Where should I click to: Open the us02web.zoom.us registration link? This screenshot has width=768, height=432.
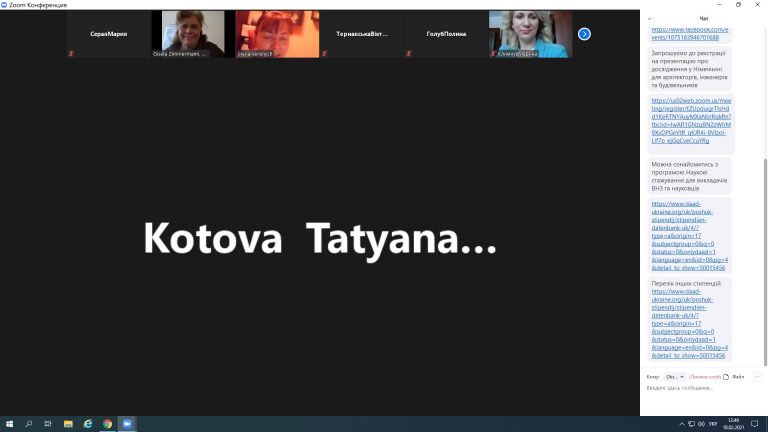pyautogui.click(x=691, y=121)
